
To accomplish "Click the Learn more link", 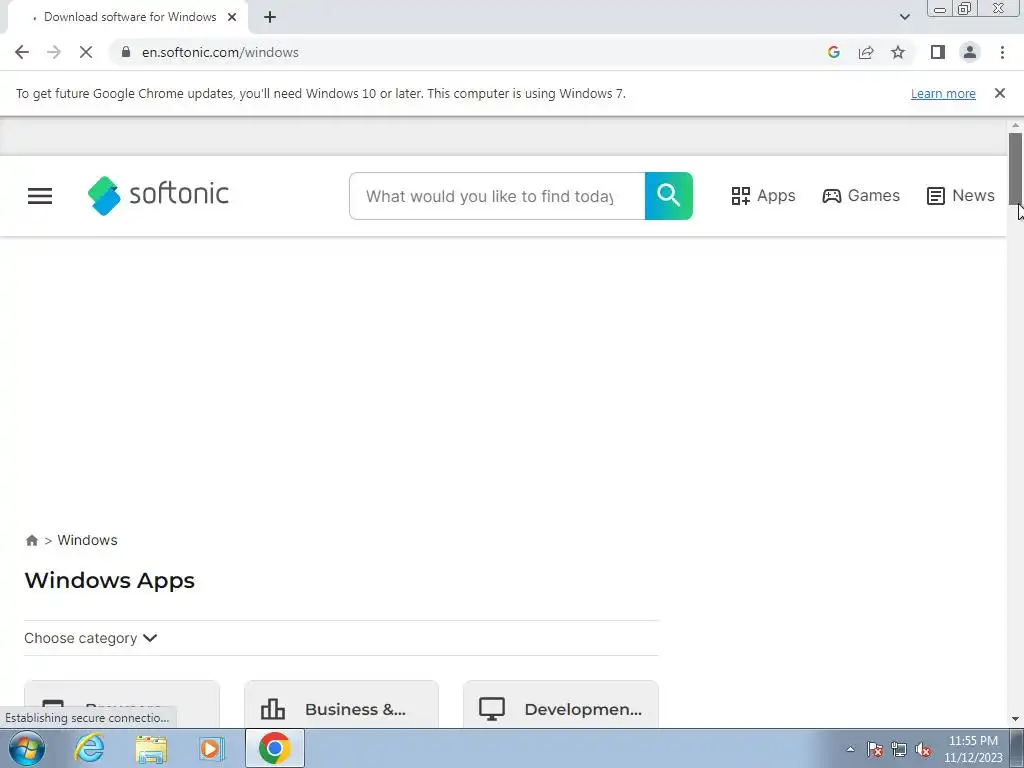I will tap(943, 93).
